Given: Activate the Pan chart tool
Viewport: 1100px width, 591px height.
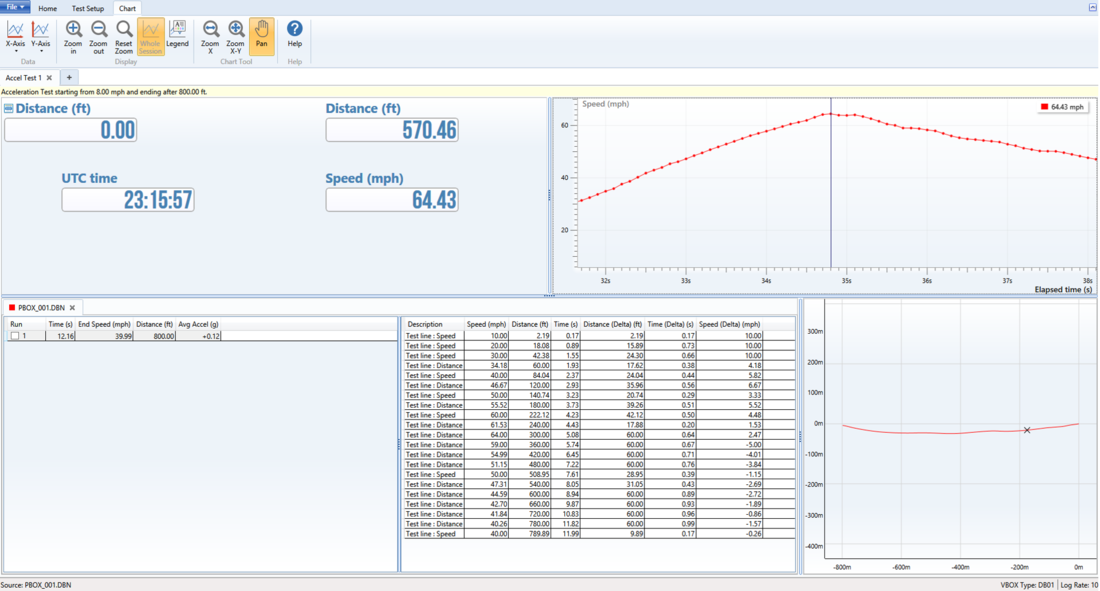Looking at the screenshot, I should click(x=261, y=35).
